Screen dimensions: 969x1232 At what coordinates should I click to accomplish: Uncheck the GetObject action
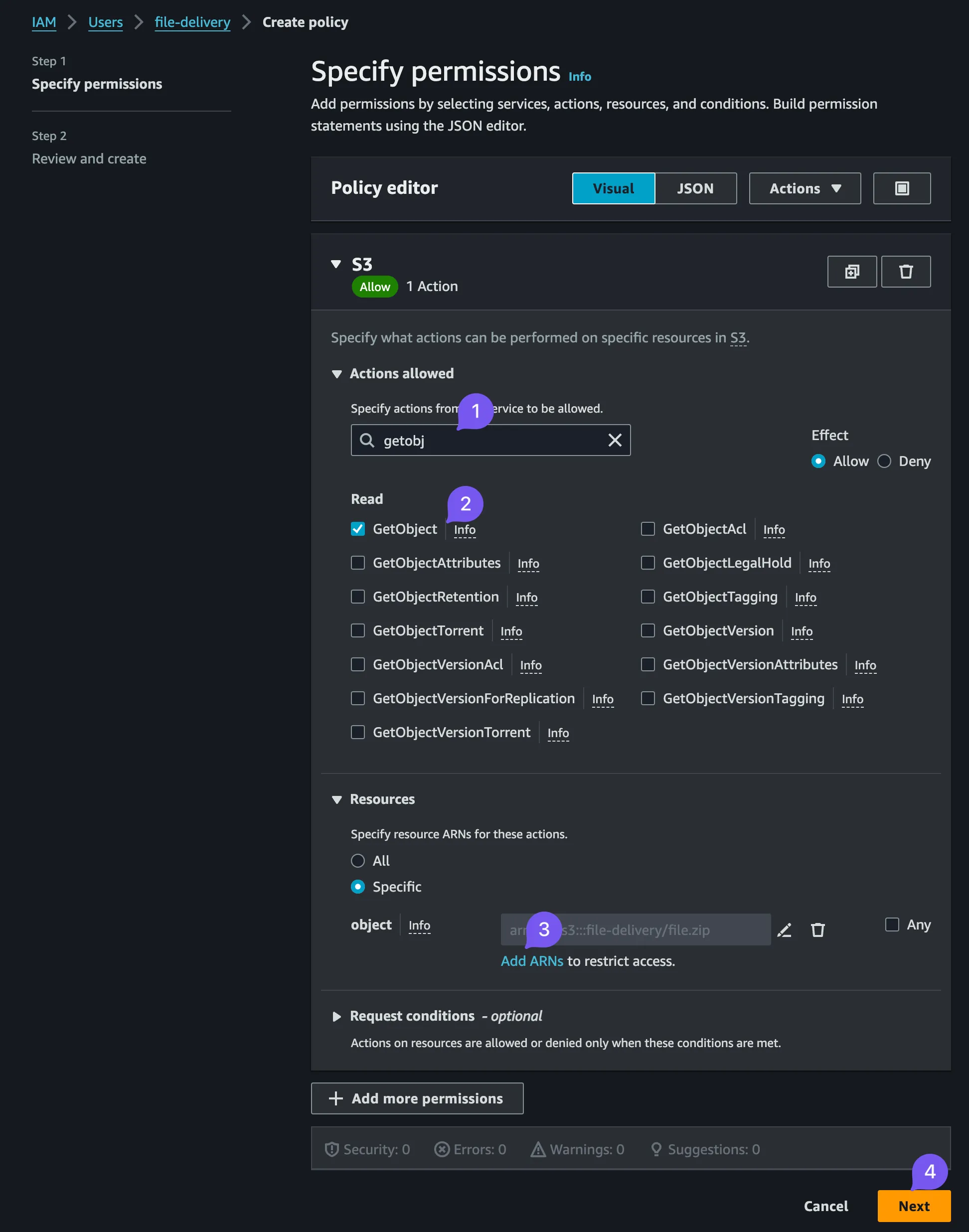(x=357, y=529)
